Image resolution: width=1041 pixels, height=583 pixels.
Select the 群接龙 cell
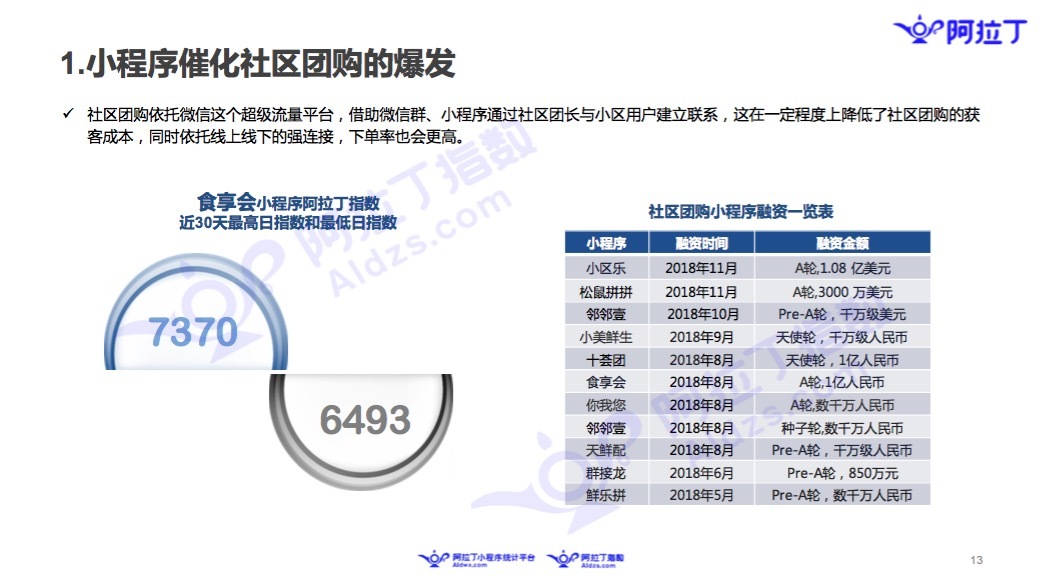point(606,473)
